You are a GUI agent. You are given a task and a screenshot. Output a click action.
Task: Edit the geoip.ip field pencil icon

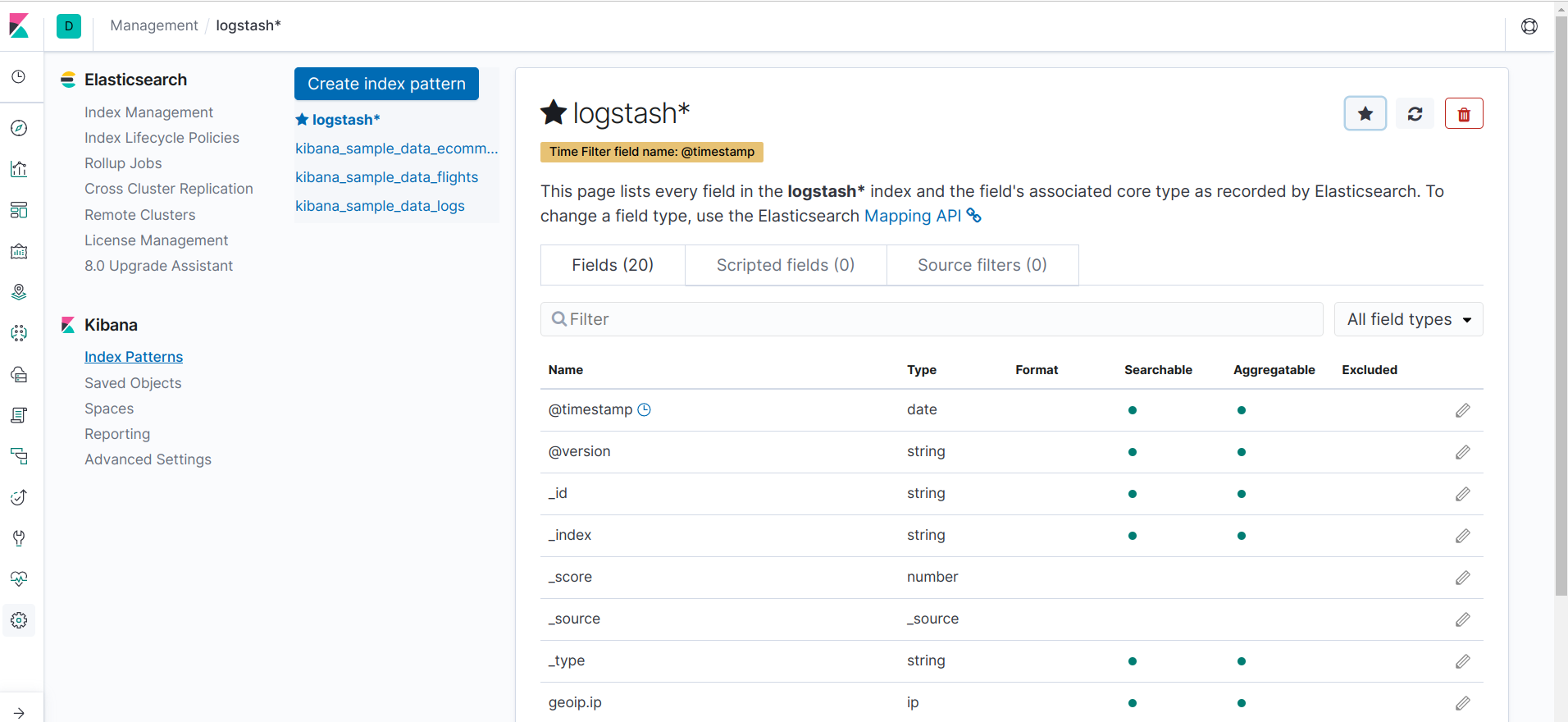point(1463,703)
